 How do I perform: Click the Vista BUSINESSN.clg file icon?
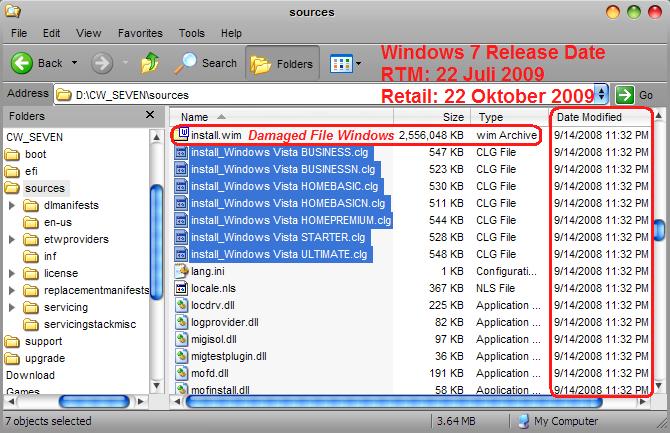coord(181,169)
